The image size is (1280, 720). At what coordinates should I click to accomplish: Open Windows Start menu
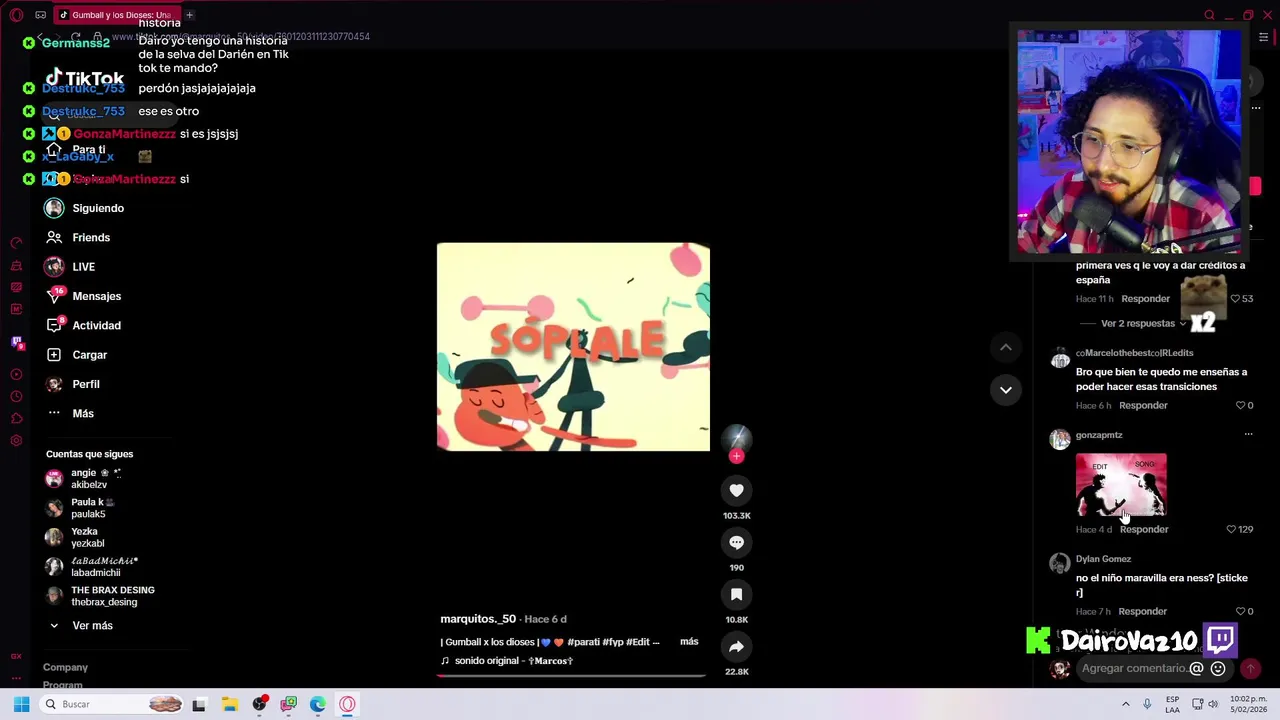21,704
